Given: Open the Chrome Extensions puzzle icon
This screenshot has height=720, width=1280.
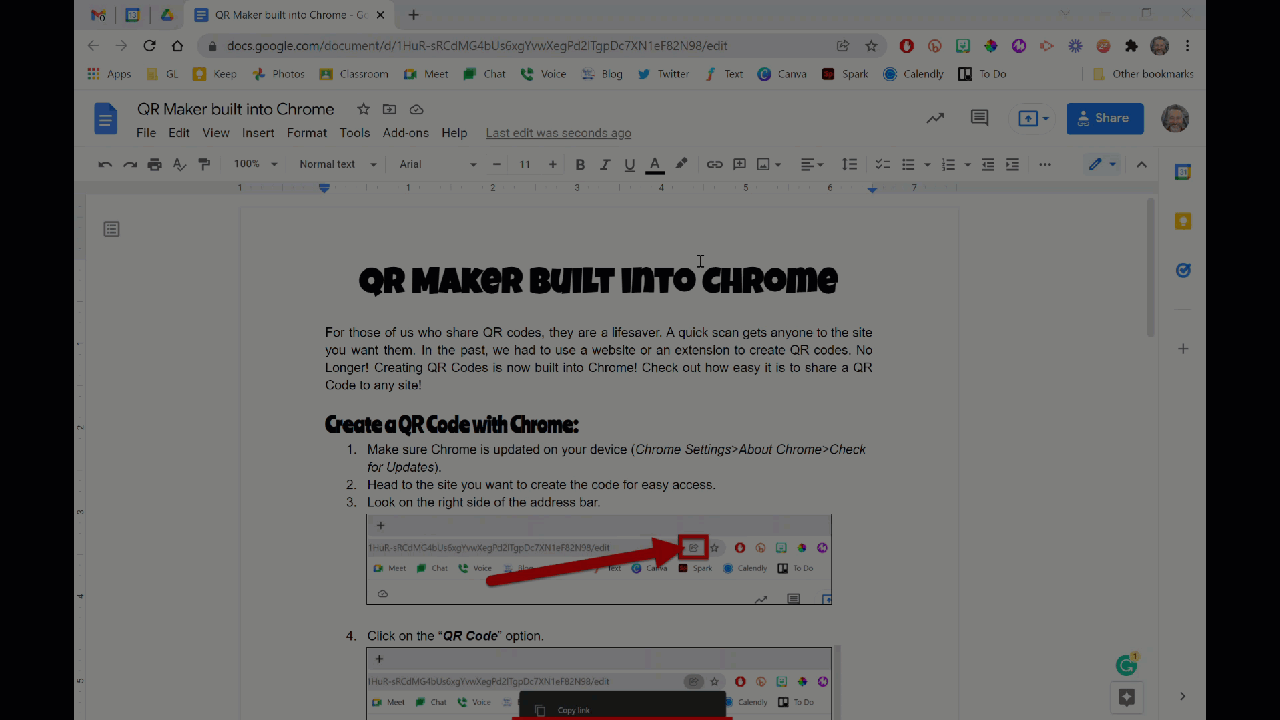Looking at the screenshot, I should click(x=1131, y=46).
